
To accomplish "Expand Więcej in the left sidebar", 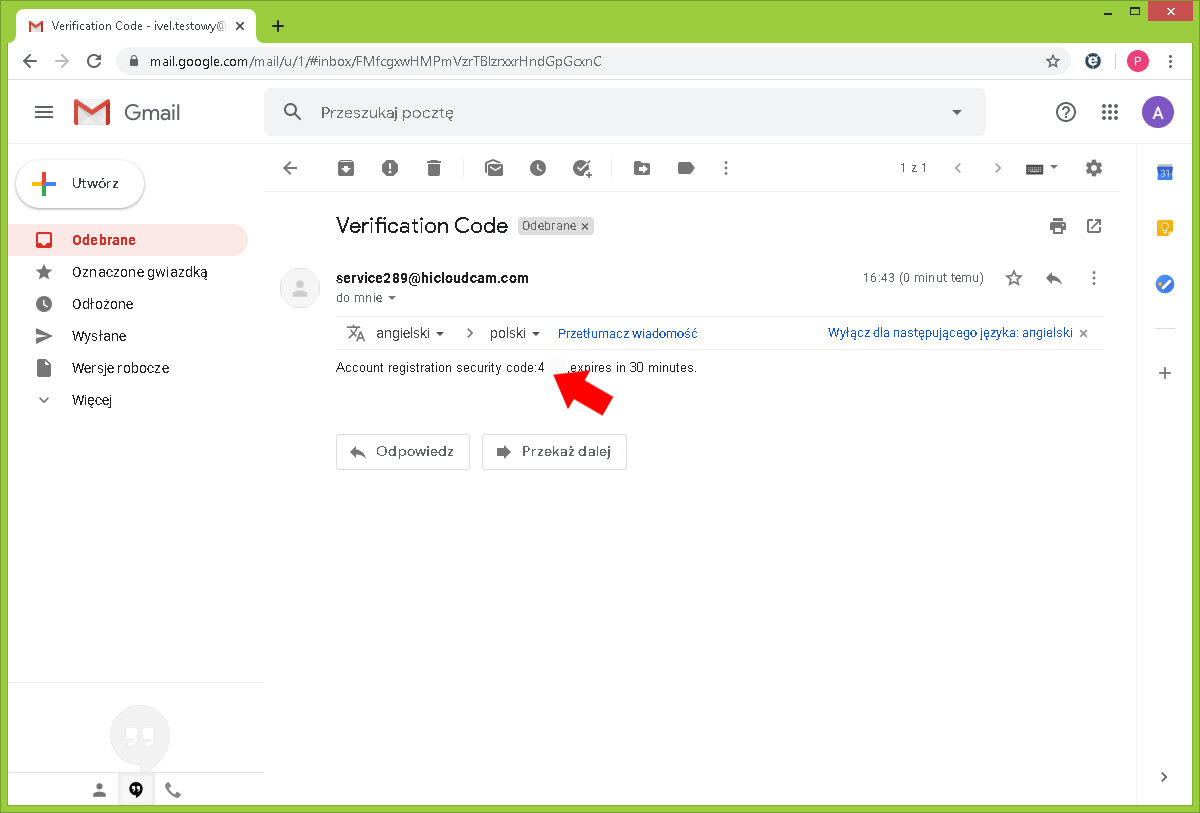I will coord(91,400).
